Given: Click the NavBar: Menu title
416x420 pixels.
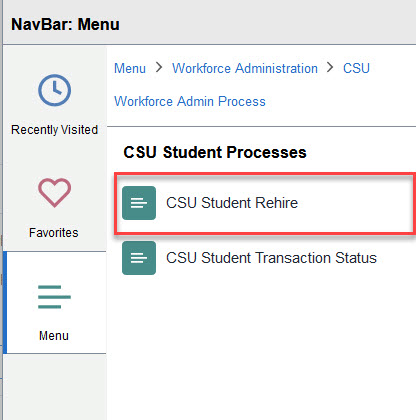Looking at the screenshot, I should coord(65,24).
